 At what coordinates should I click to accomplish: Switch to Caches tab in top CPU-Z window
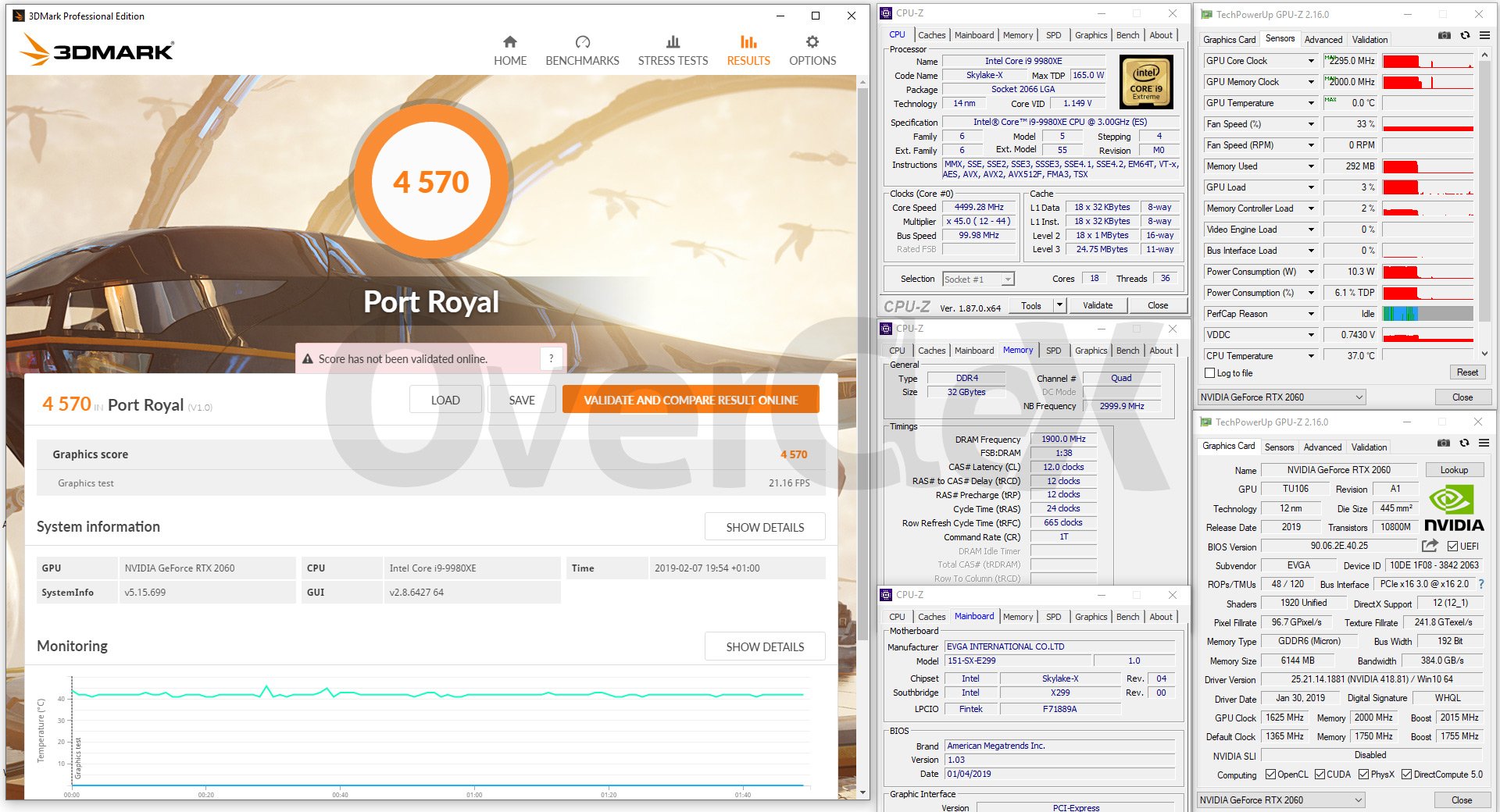coord(931,35)
